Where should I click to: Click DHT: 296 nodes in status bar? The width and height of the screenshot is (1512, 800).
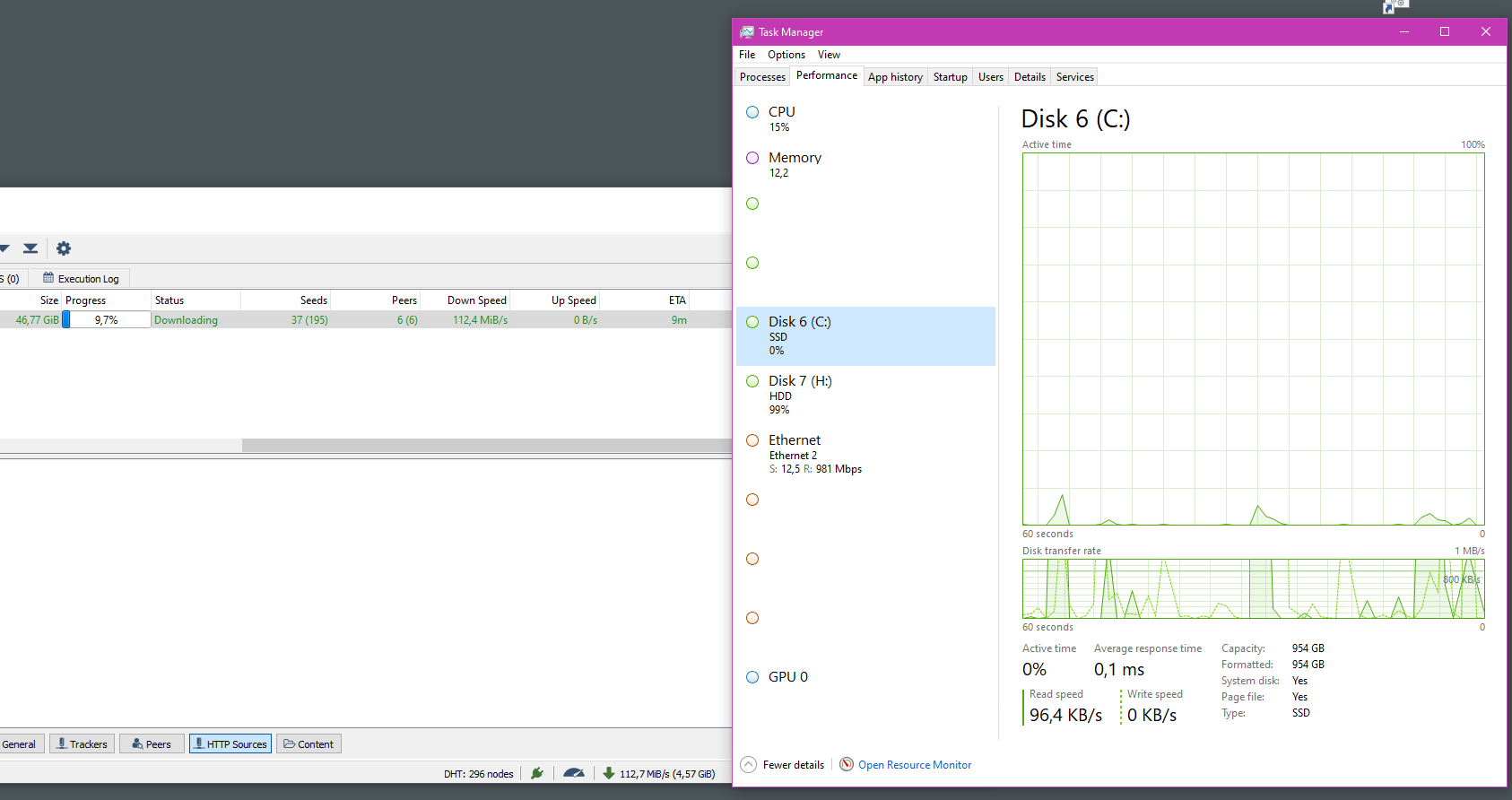pos(479,774)
